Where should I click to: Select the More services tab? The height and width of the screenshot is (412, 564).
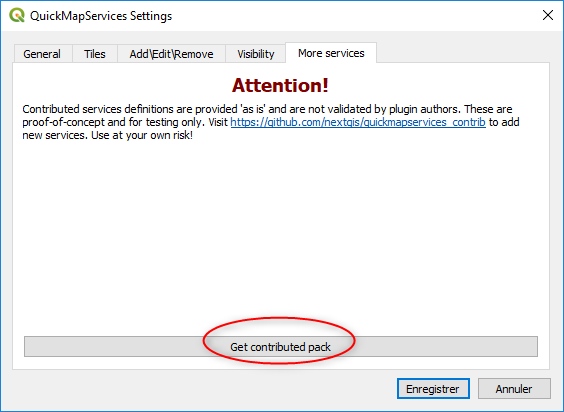[331, 53]
